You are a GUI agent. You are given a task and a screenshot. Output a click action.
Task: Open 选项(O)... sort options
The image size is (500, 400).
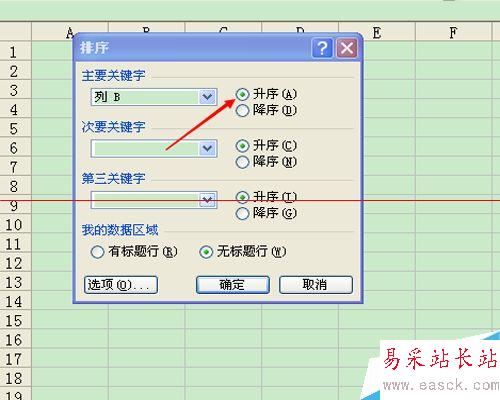click(121, 285)
